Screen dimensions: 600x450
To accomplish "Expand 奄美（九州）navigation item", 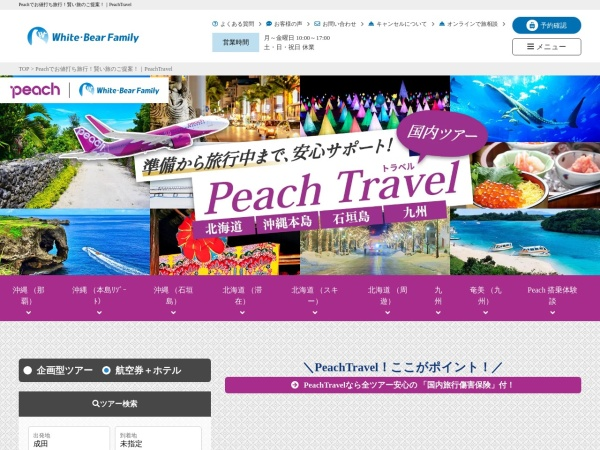I will 485,298.
